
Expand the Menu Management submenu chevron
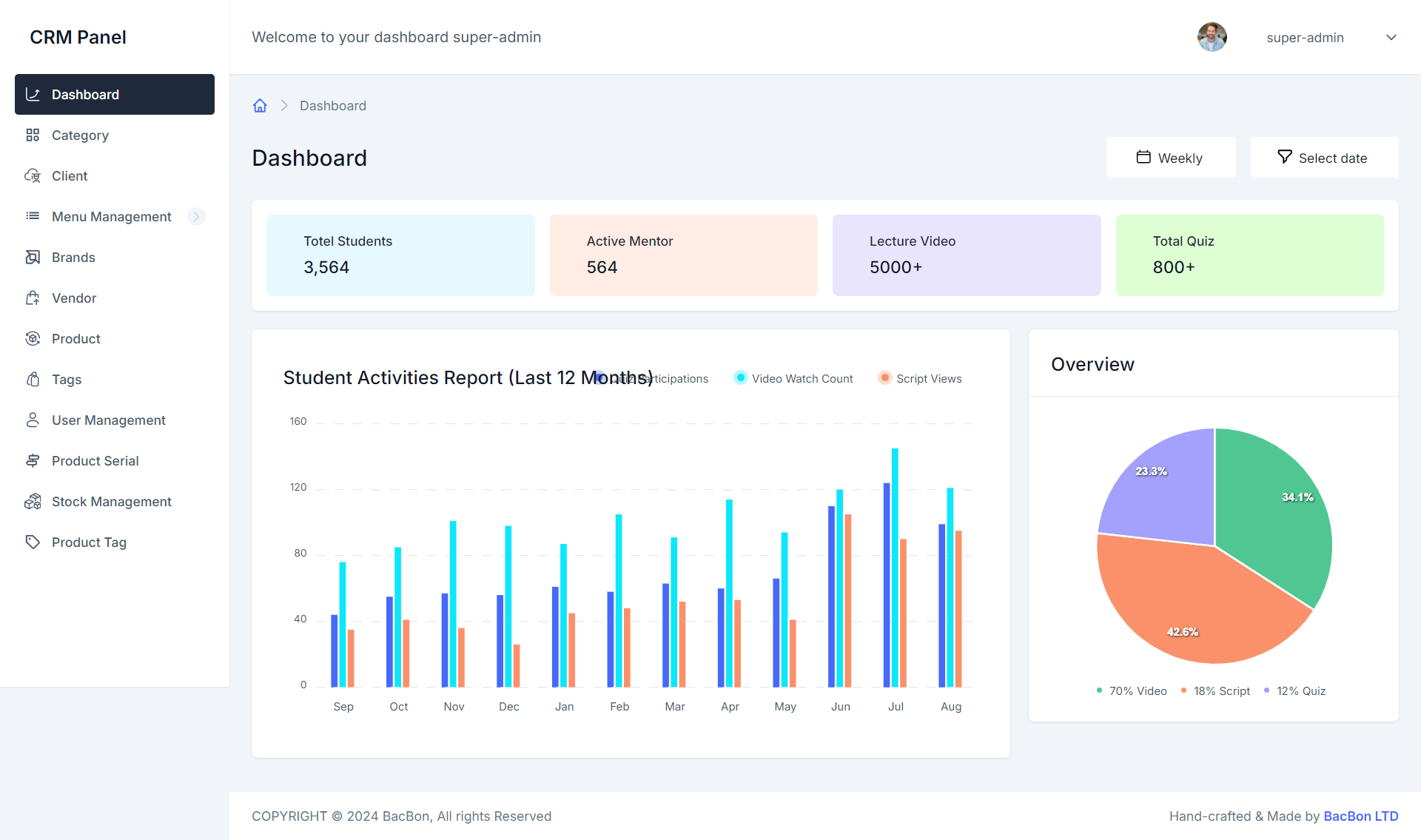coord(196,216)
